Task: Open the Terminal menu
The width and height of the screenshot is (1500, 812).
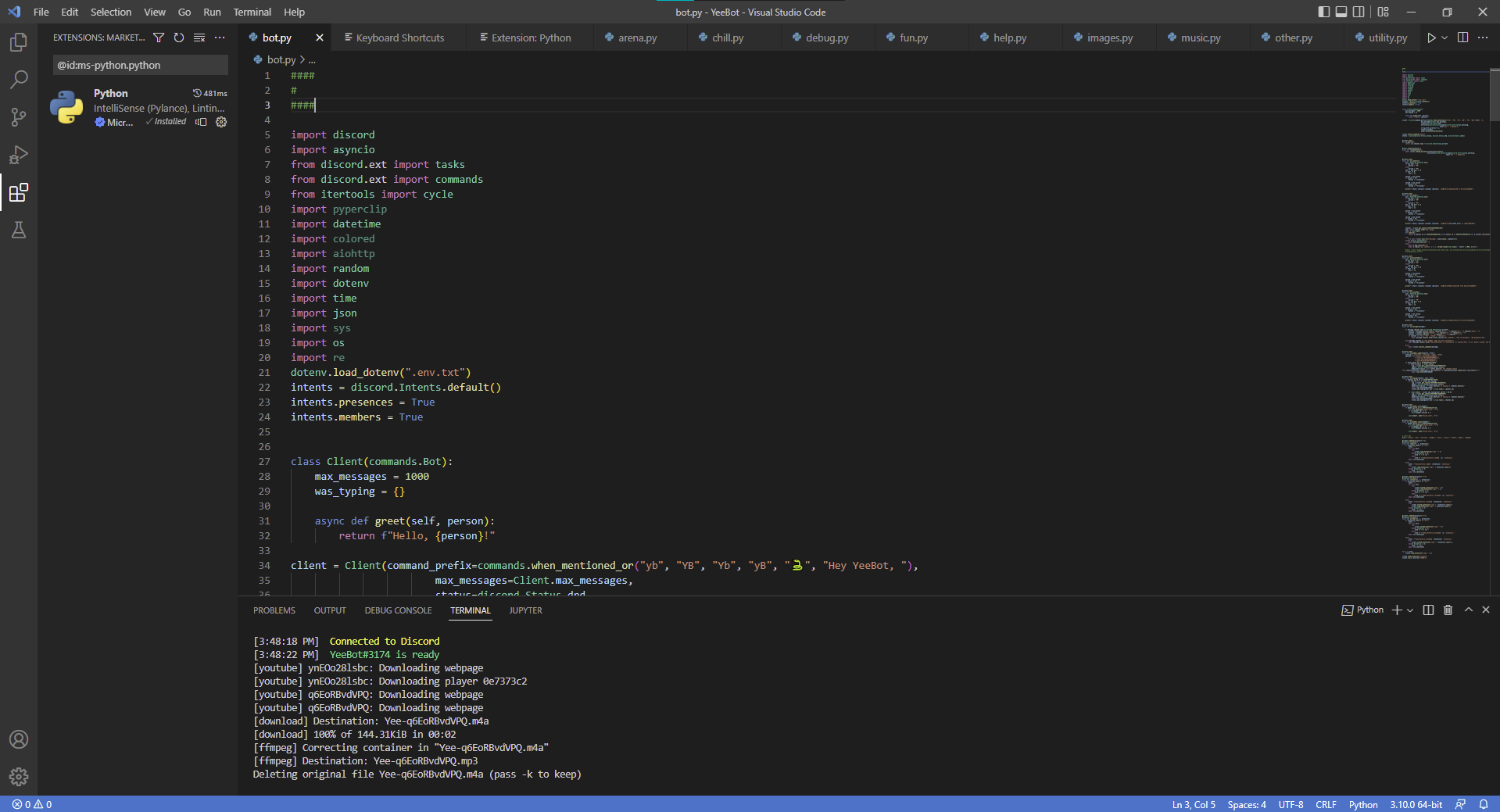Action: (252, 12)
